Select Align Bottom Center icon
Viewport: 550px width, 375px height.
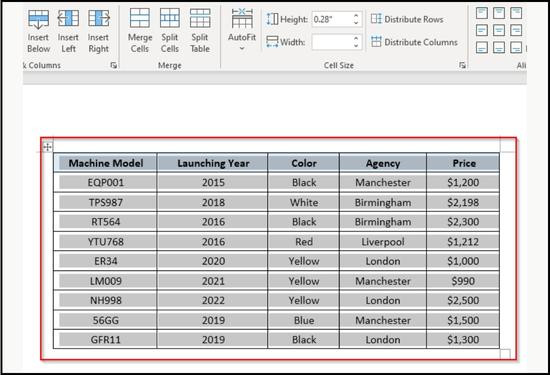(x=499, y=47)
